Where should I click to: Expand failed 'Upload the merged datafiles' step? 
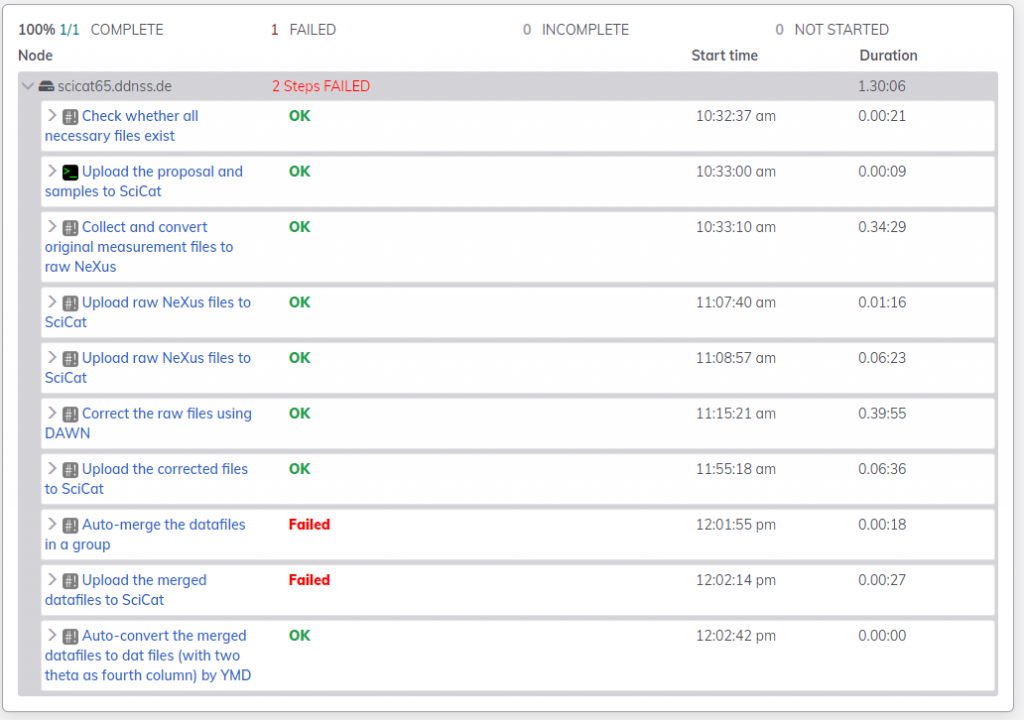[x=52, y=580]
